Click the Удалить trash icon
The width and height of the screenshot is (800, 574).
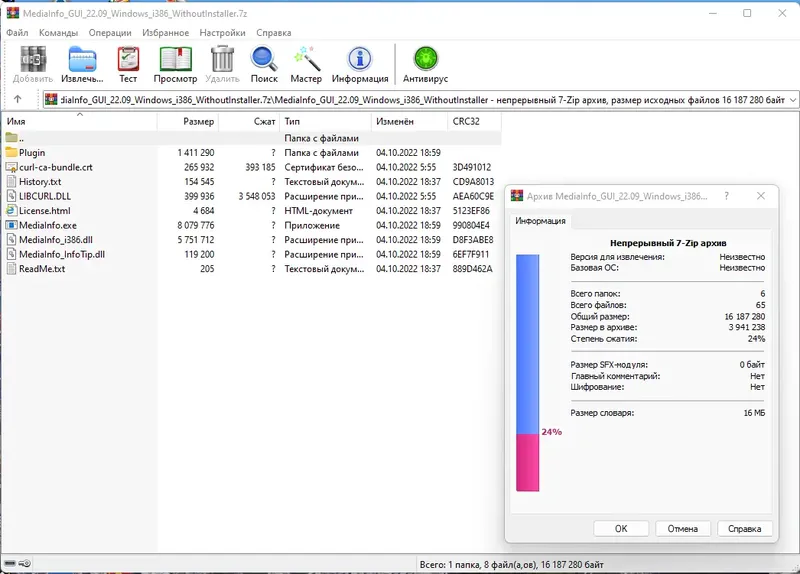click(222, 59)
